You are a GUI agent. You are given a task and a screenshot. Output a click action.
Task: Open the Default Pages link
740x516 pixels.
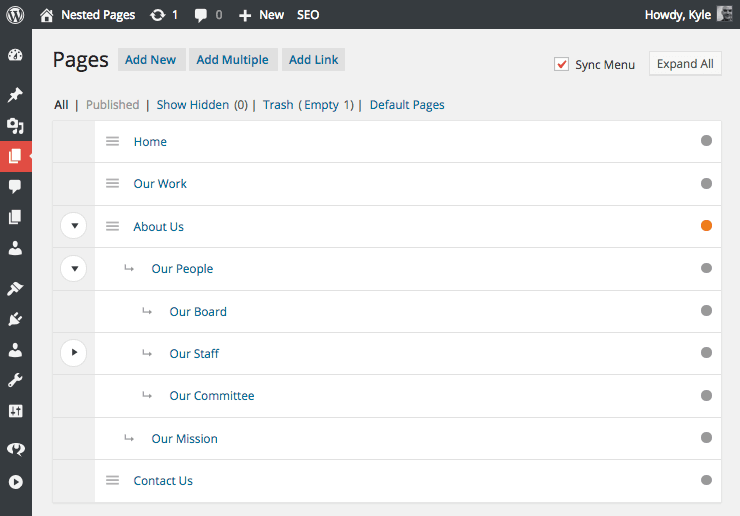point(407,105)
